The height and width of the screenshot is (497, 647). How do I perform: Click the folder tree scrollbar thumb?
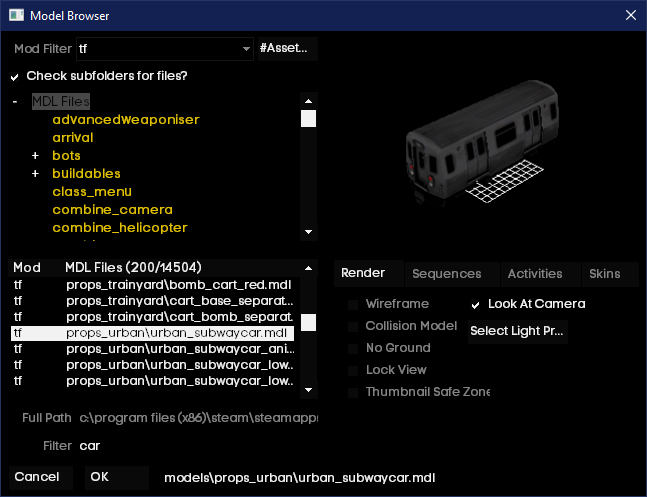308,119
